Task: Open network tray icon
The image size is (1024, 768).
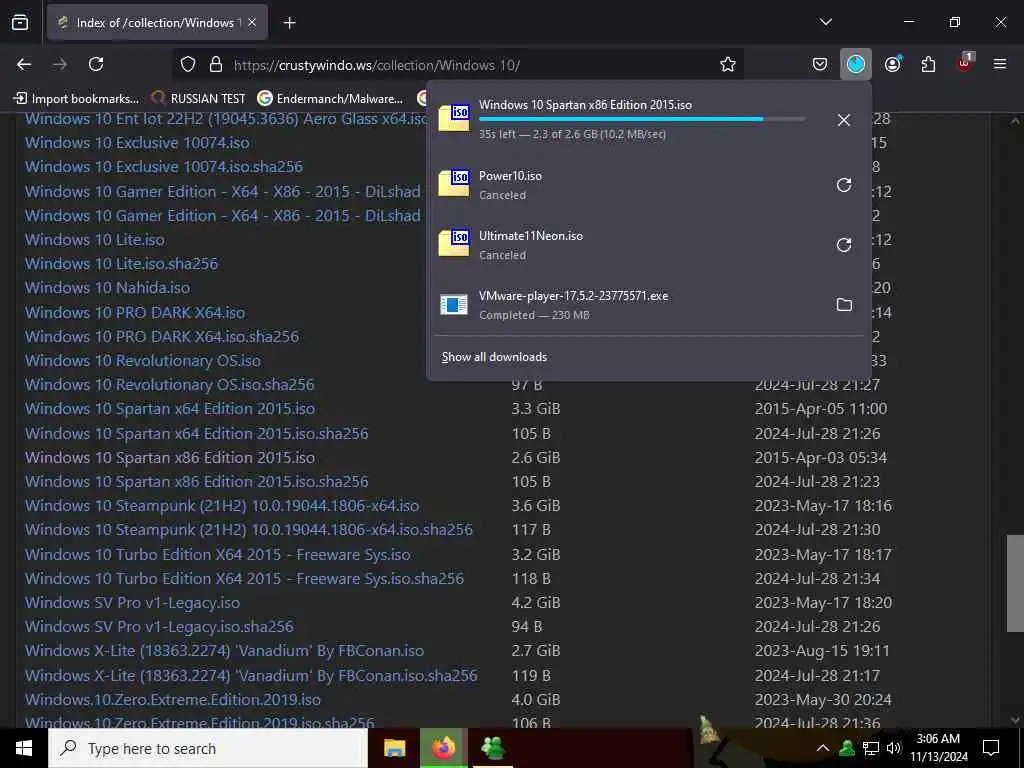Action: click(x=871, y=748)
